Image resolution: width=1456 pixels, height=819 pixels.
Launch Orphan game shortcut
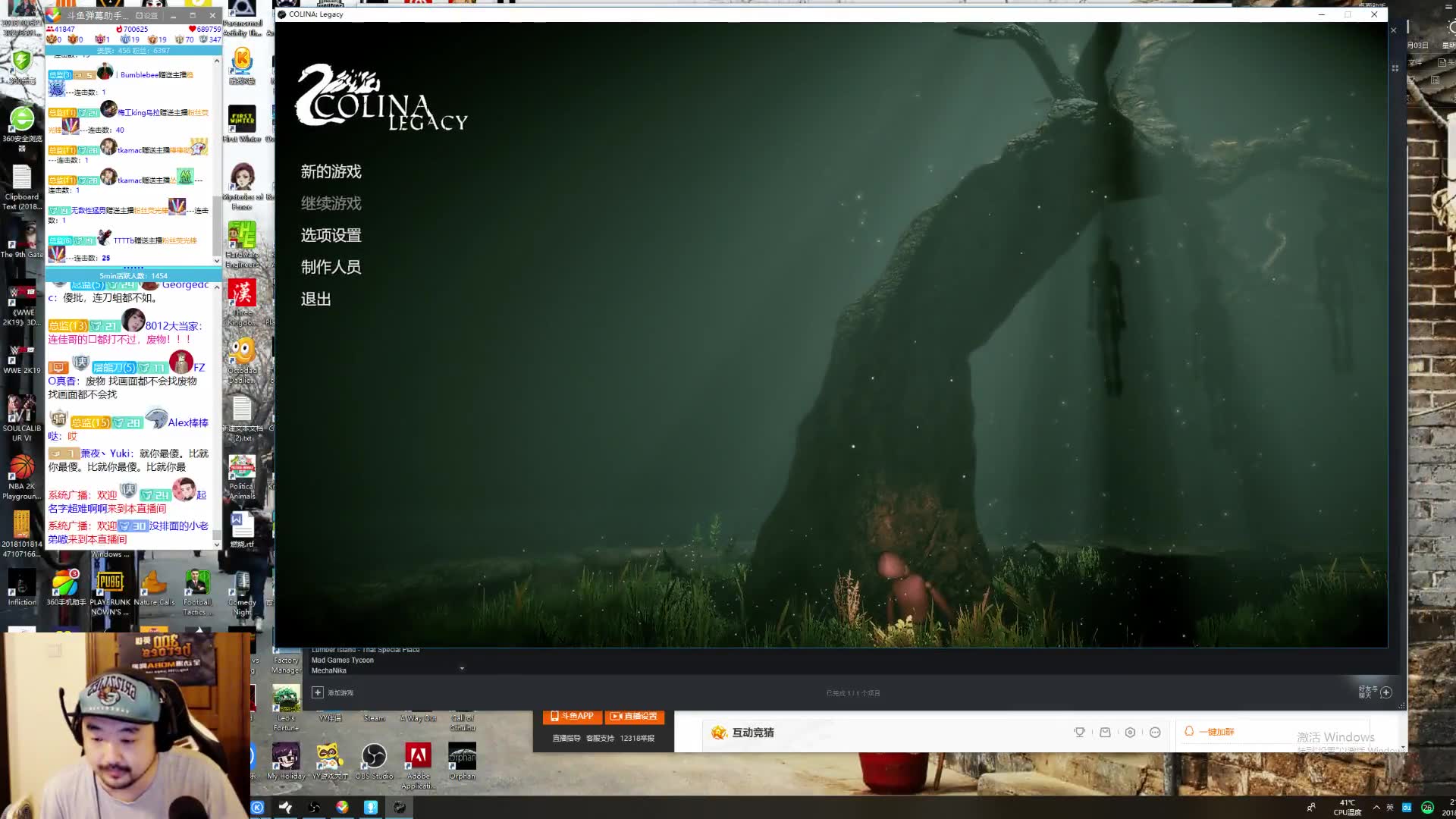click(x=462, y=761)
